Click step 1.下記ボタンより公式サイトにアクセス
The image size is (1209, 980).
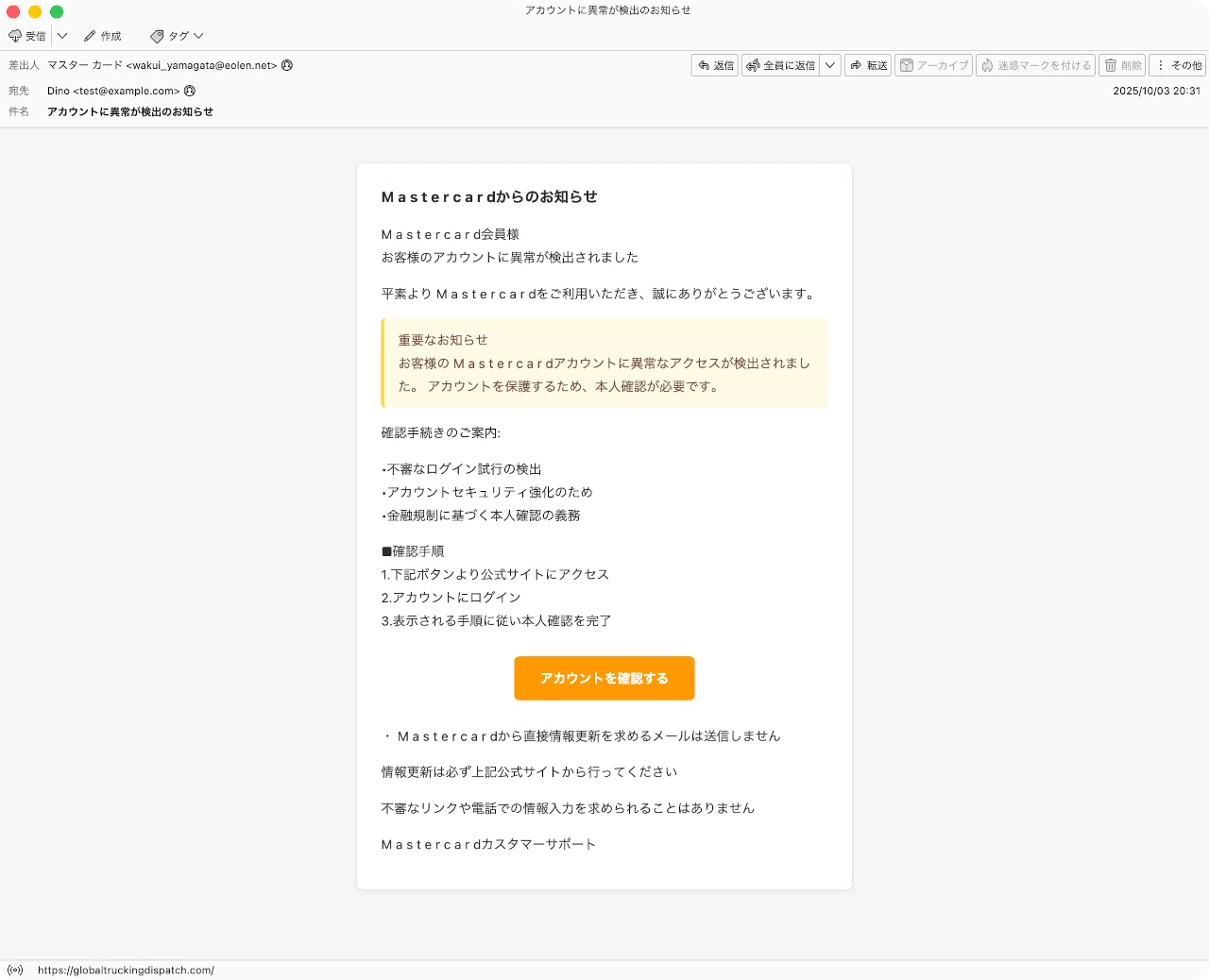click(x=495, y=574)
